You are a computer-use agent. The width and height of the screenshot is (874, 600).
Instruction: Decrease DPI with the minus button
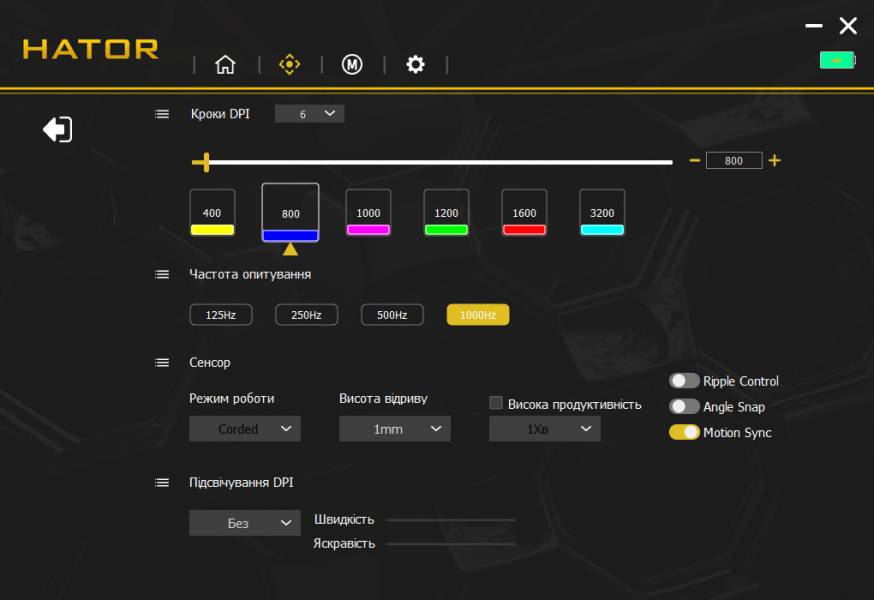click(x=694, y=161)
